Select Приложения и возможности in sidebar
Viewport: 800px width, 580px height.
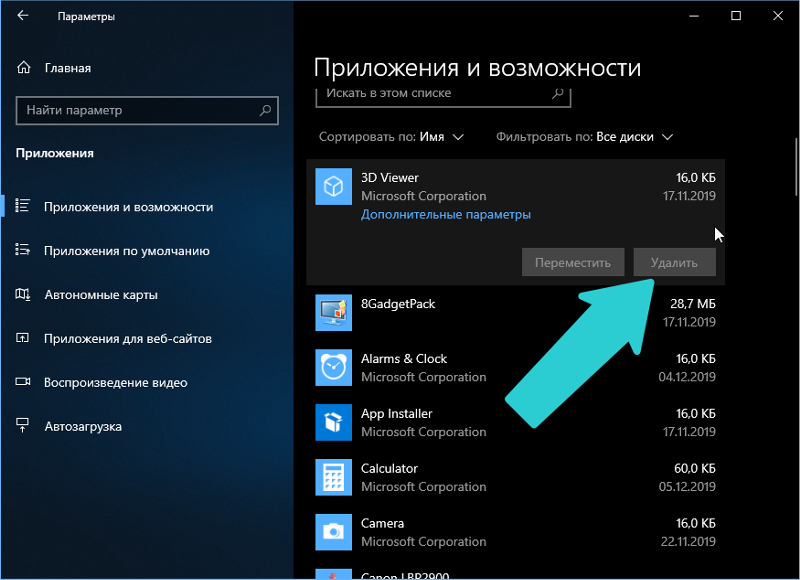129,207
